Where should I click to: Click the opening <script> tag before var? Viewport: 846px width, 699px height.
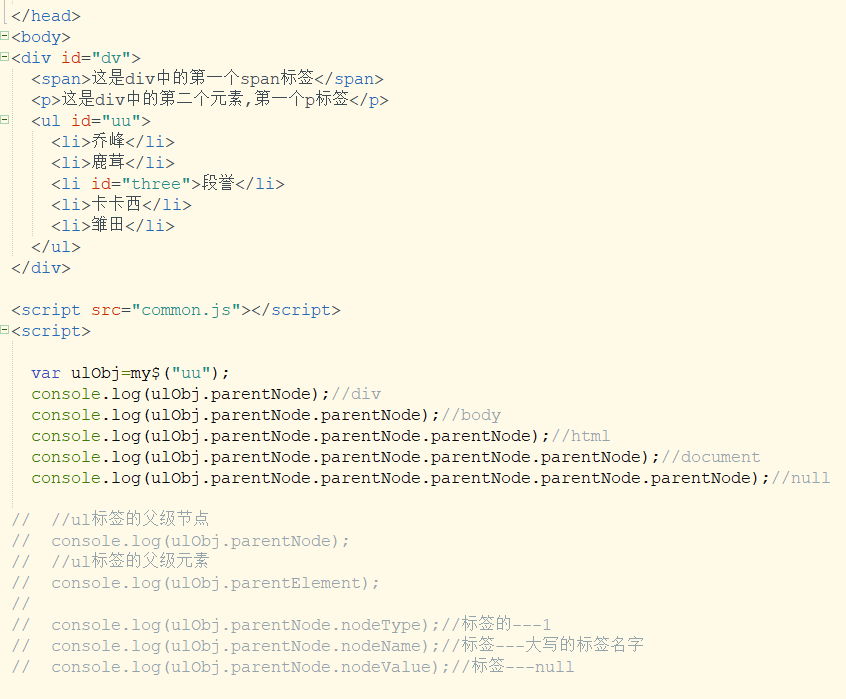click(x=51, y=331)
